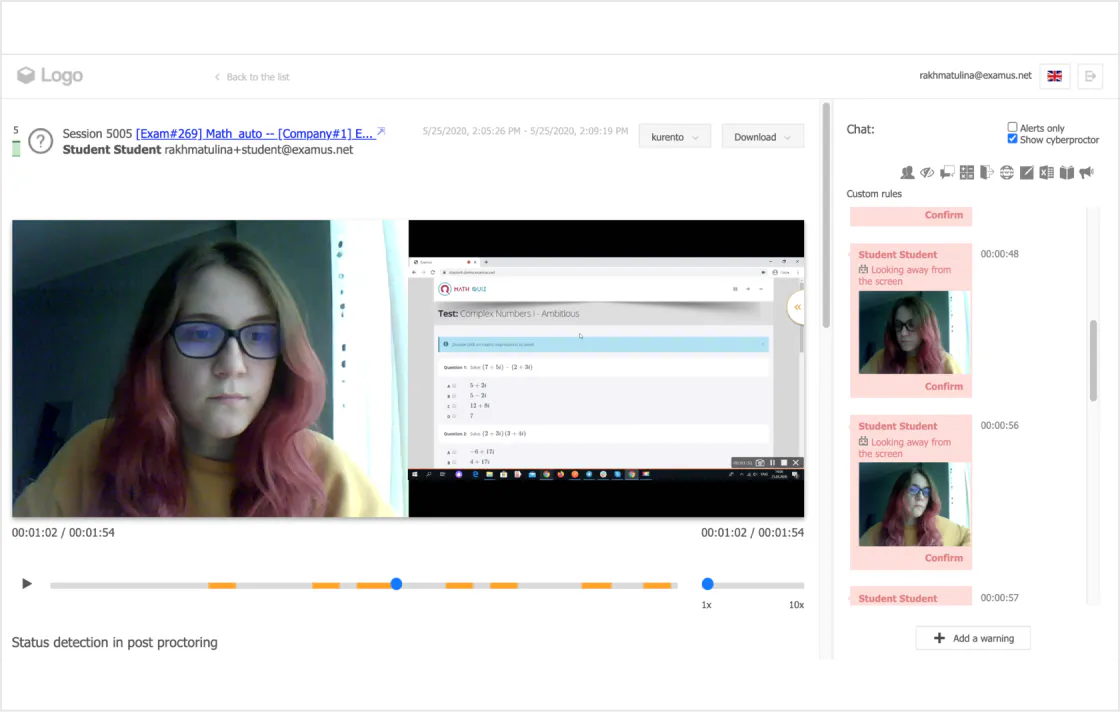1120x712 pixels.
Task: Click the playback speed slider handle
Action: click(708, 584)
